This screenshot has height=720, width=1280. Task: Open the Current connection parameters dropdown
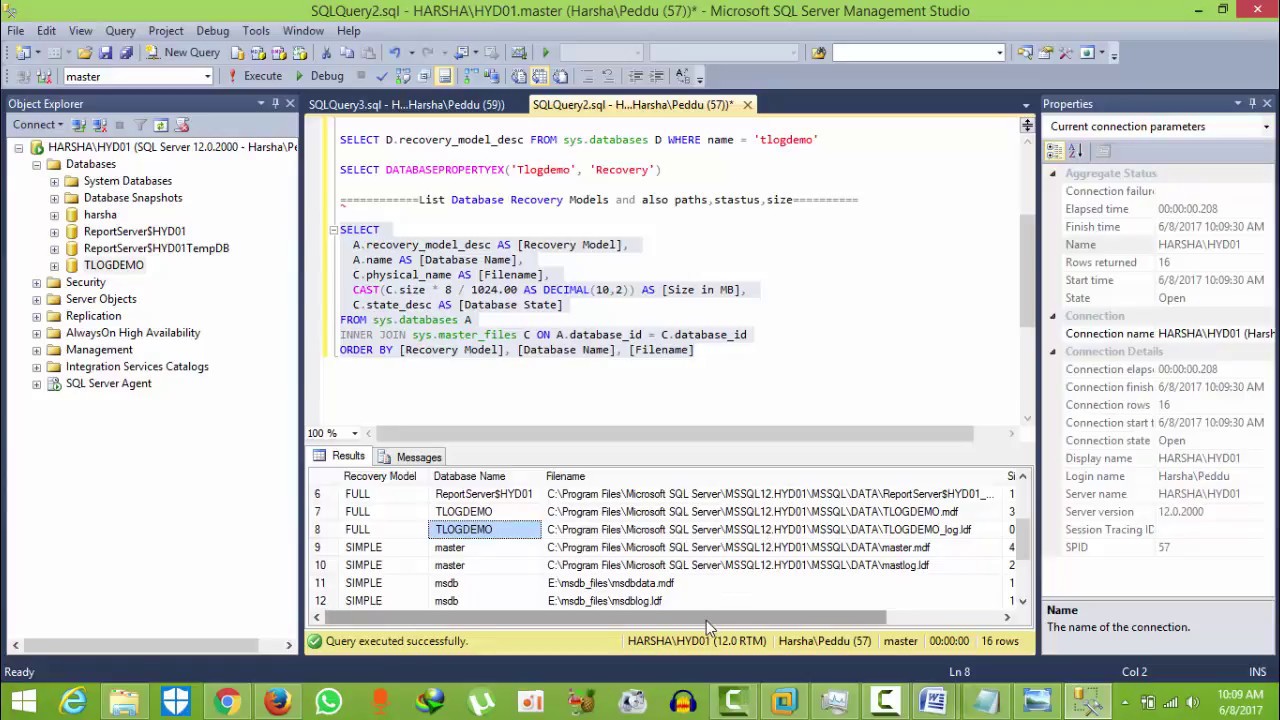1266,127
